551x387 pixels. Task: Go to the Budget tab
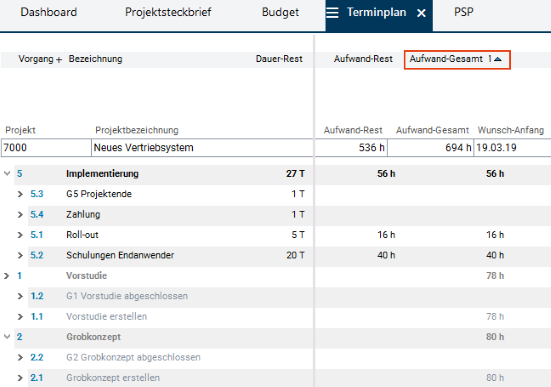[280, 12]
